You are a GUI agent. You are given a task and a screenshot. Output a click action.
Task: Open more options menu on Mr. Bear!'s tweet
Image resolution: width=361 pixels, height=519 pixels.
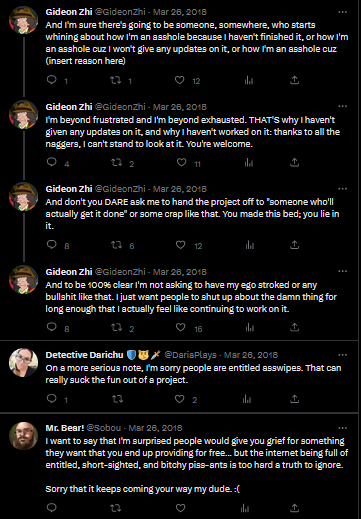342,428
